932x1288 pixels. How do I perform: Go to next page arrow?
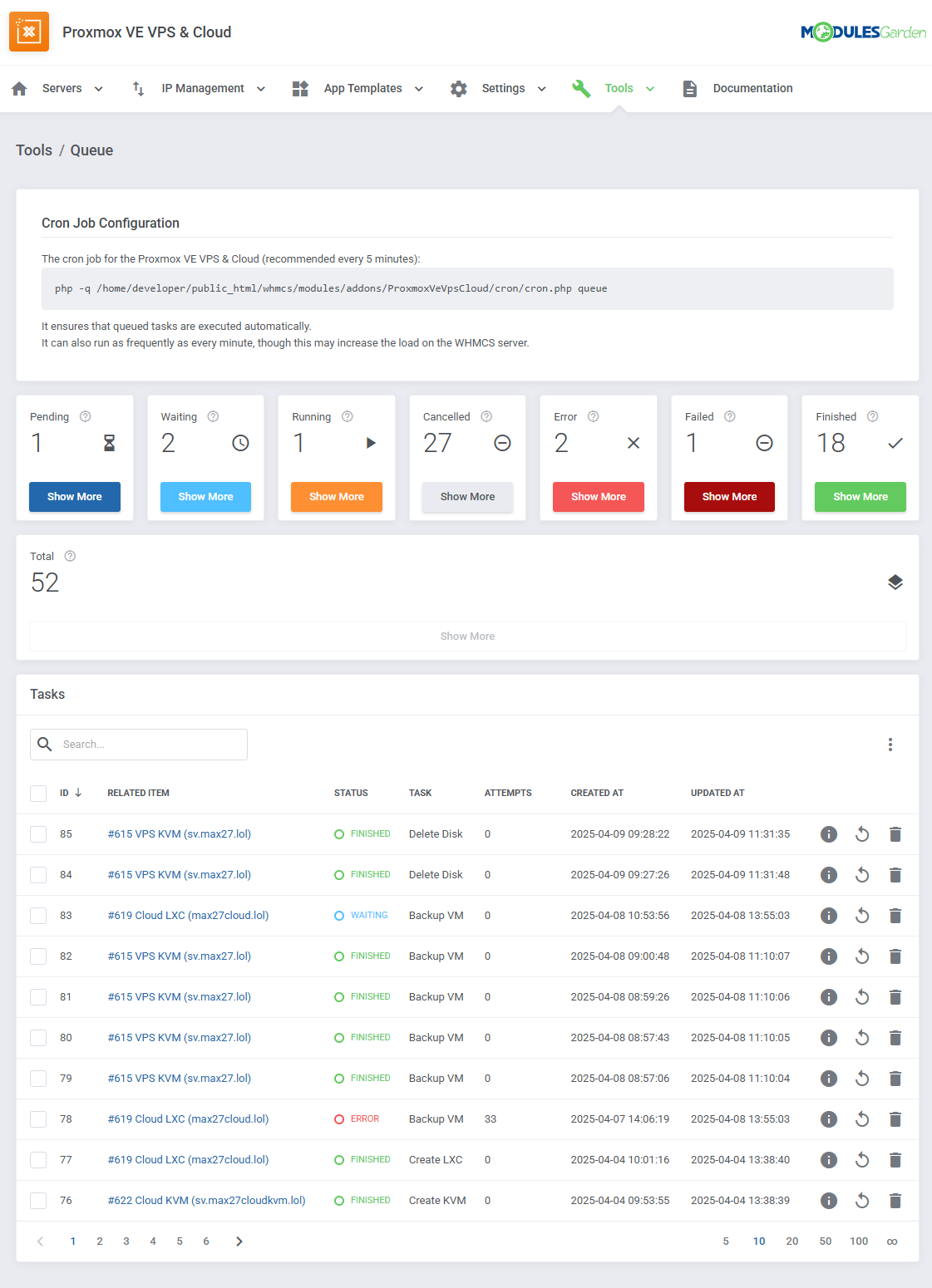[239, 1241]
